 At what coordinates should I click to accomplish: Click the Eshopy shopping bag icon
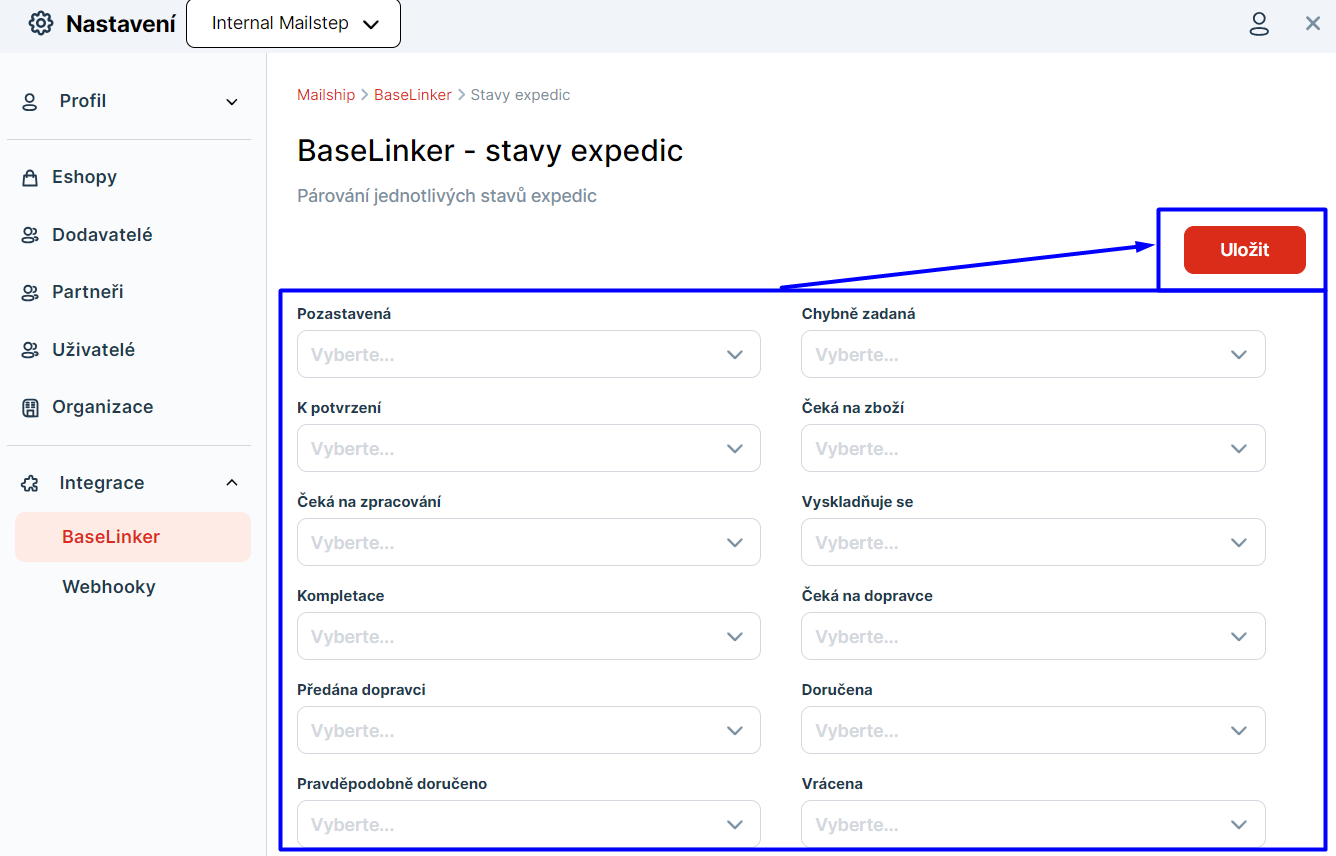[x=30, y=178]
